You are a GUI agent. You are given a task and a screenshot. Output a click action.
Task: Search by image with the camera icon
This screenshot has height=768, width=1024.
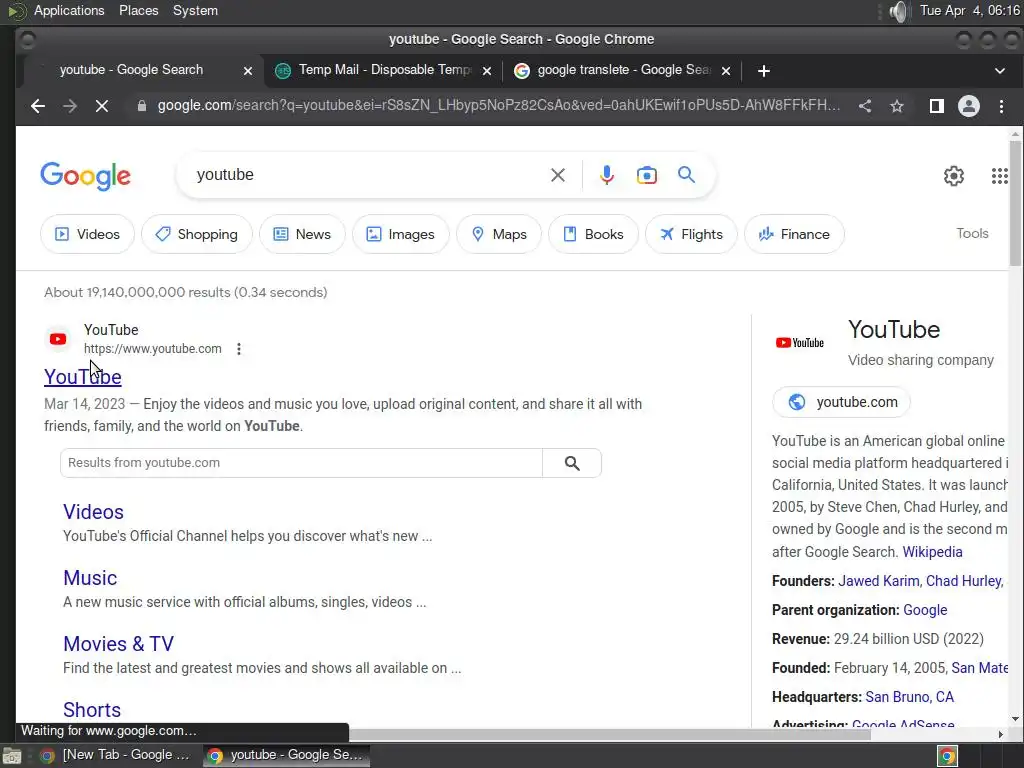pos(647,175)
